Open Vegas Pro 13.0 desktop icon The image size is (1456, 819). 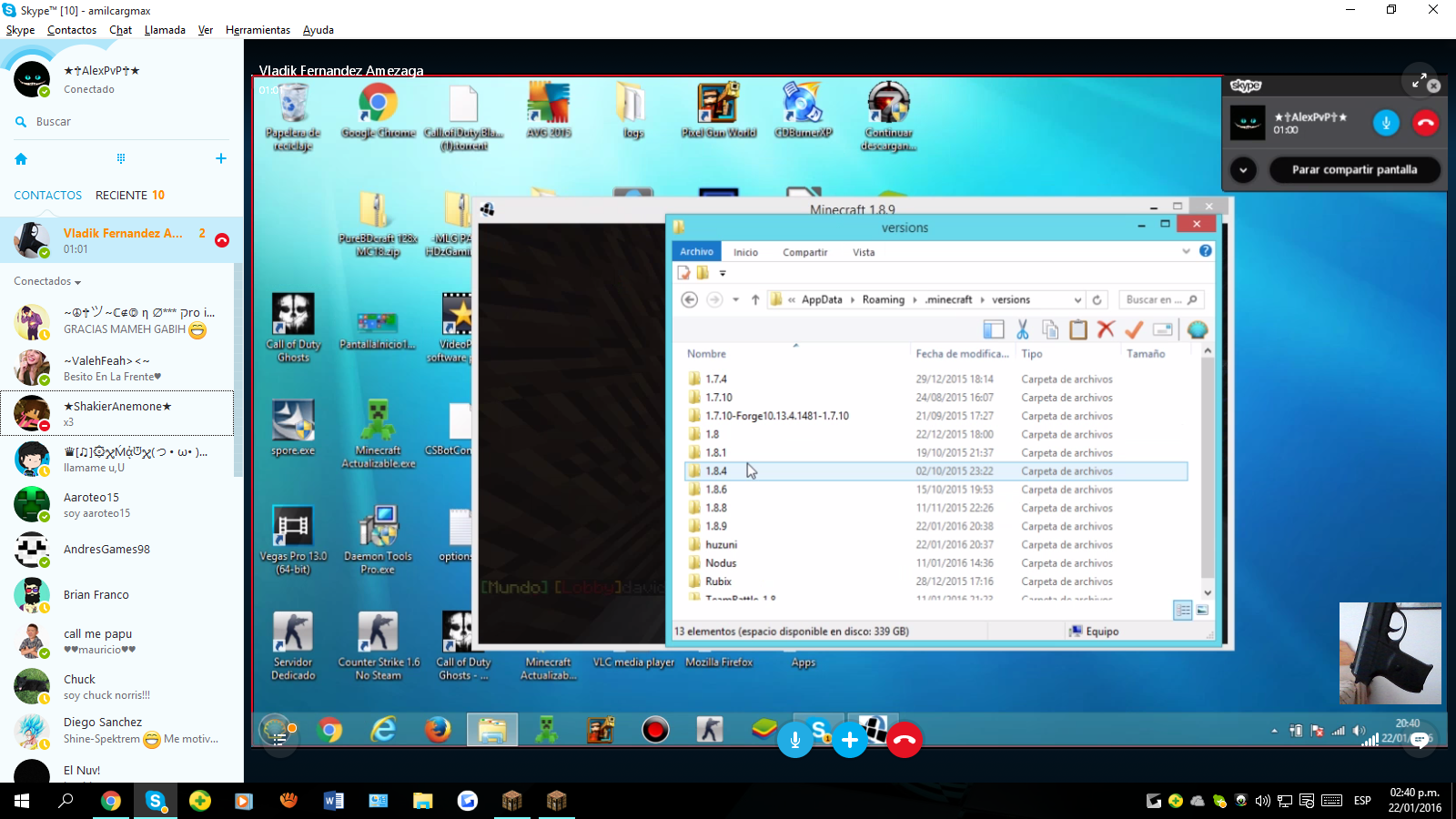[x=293, y=540]
